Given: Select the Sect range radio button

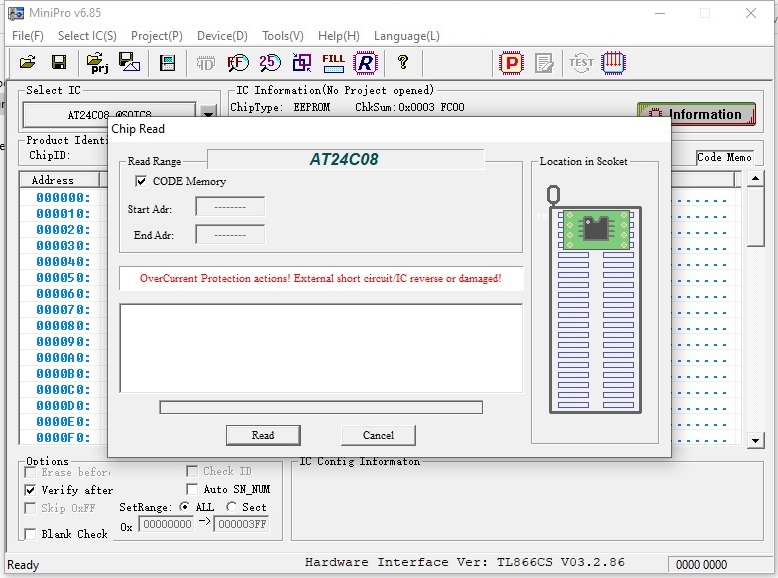Looking at the screenshot, I should pos(231,507).
